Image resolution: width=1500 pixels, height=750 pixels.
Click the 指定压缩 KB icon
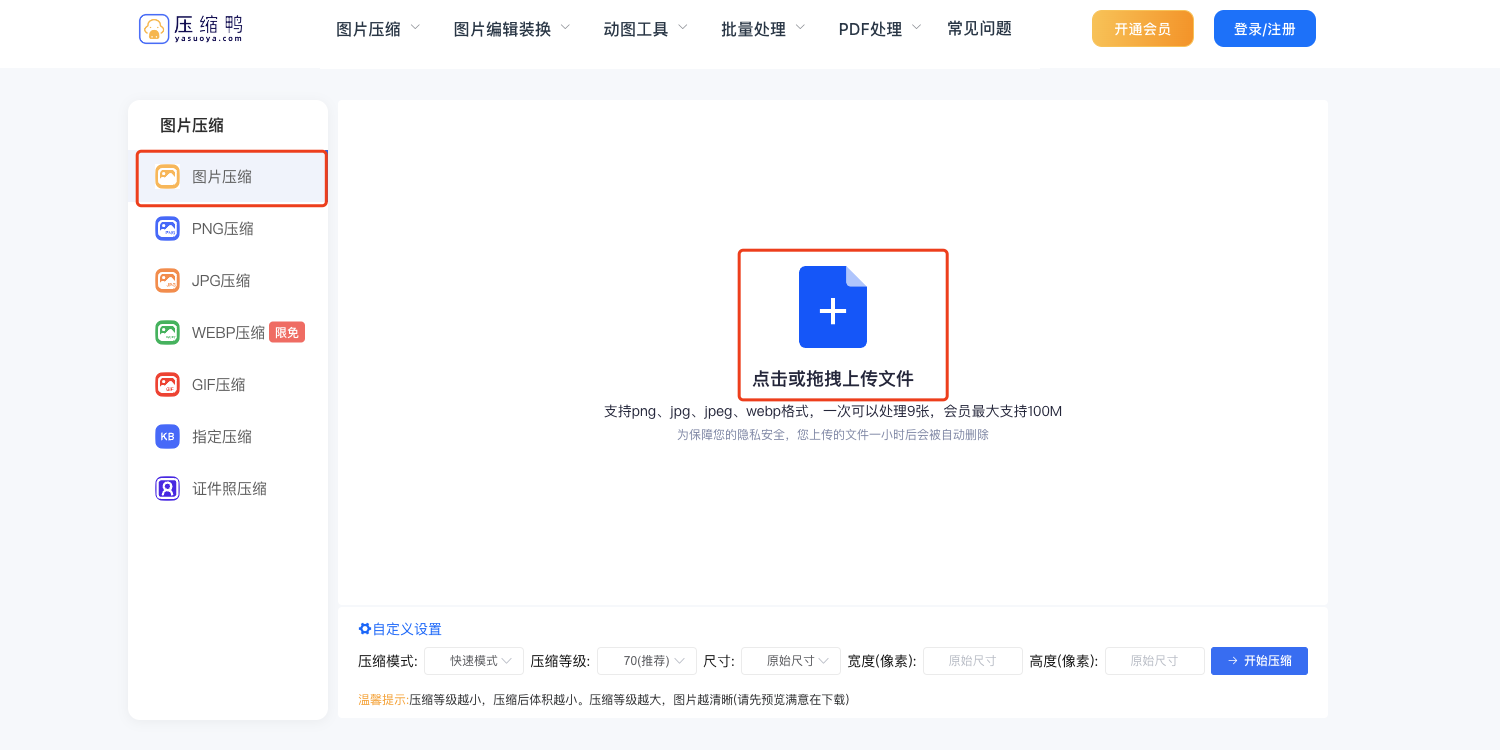coord(167,437)
